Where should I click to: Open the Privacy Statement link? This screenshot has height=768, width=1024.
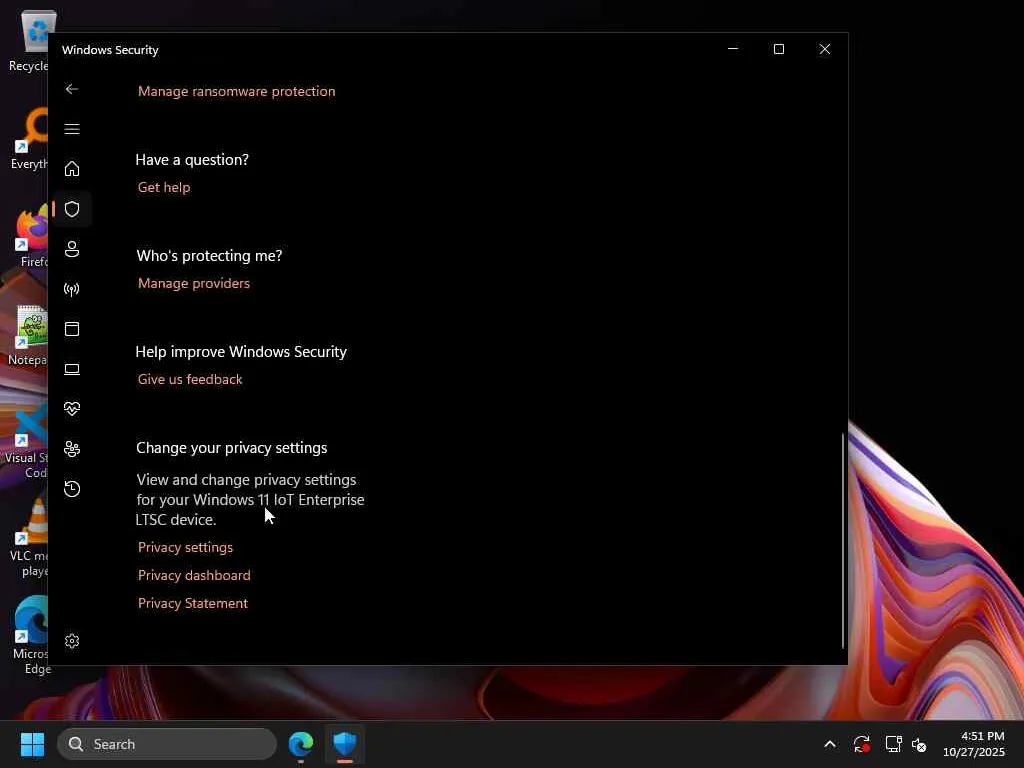click(193, 603)
